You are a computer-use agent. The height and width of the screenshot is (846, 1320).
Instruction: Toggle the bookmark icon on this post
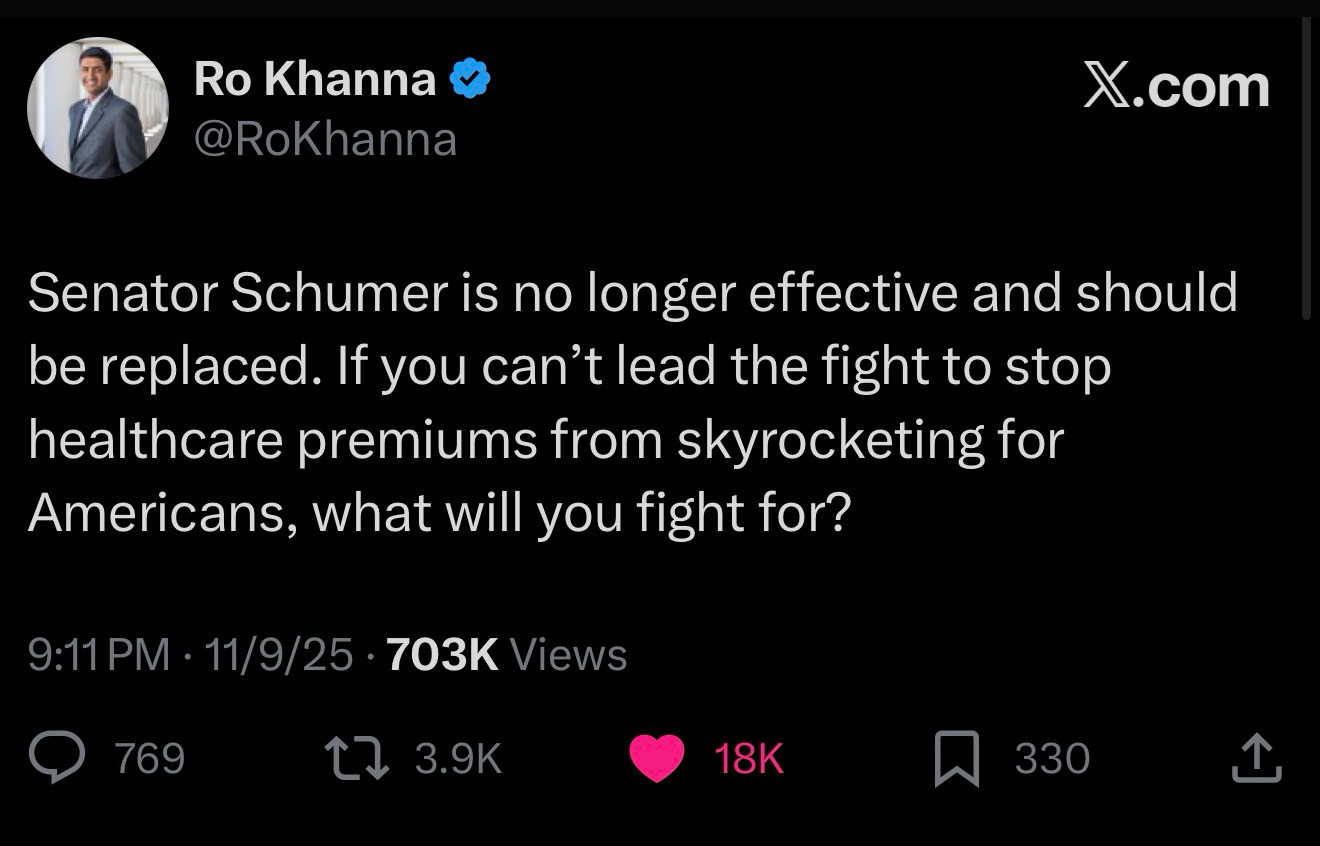coord(958,759)
